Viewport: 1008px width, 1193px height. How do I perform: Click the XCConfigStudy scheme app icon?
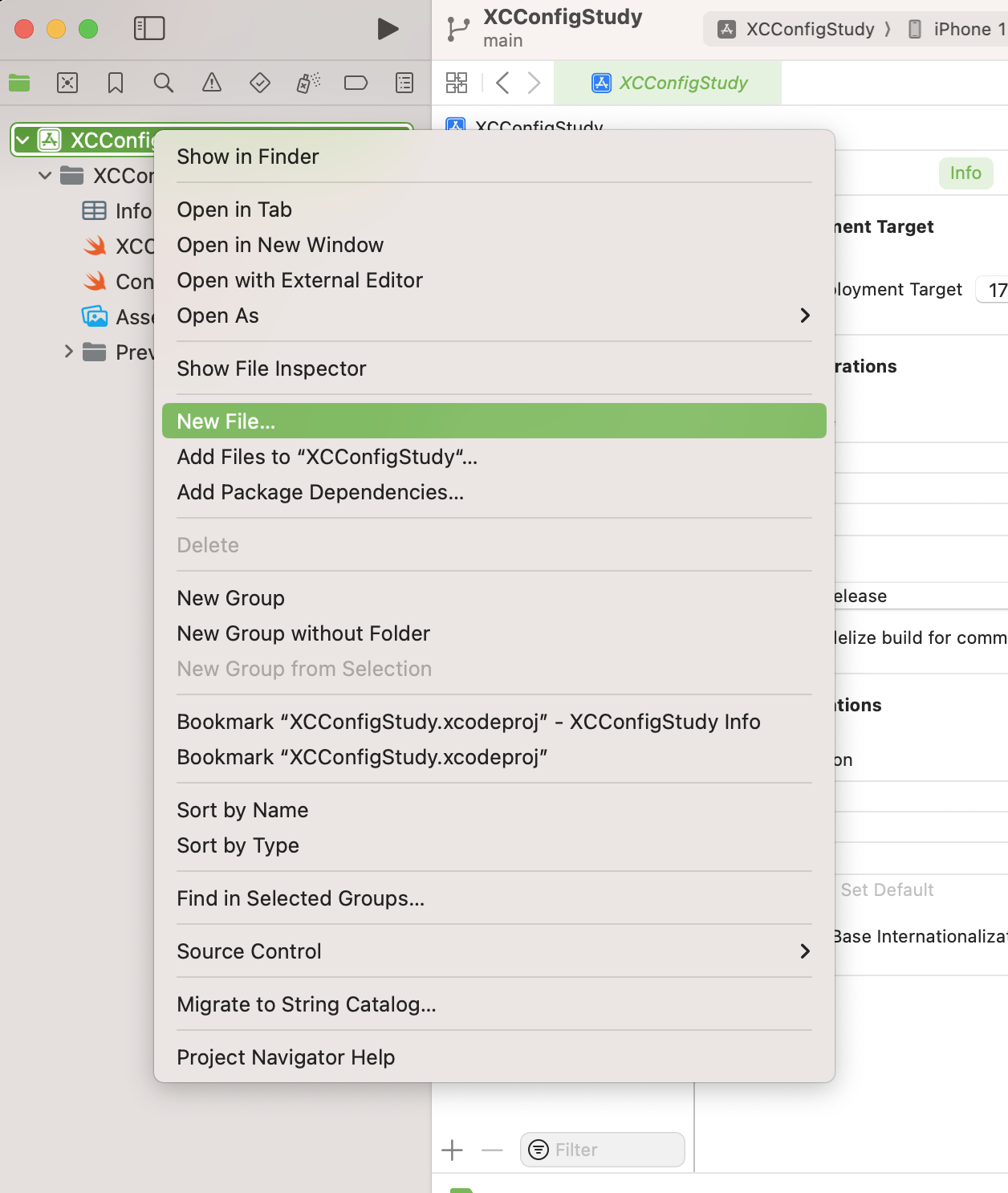726,30
